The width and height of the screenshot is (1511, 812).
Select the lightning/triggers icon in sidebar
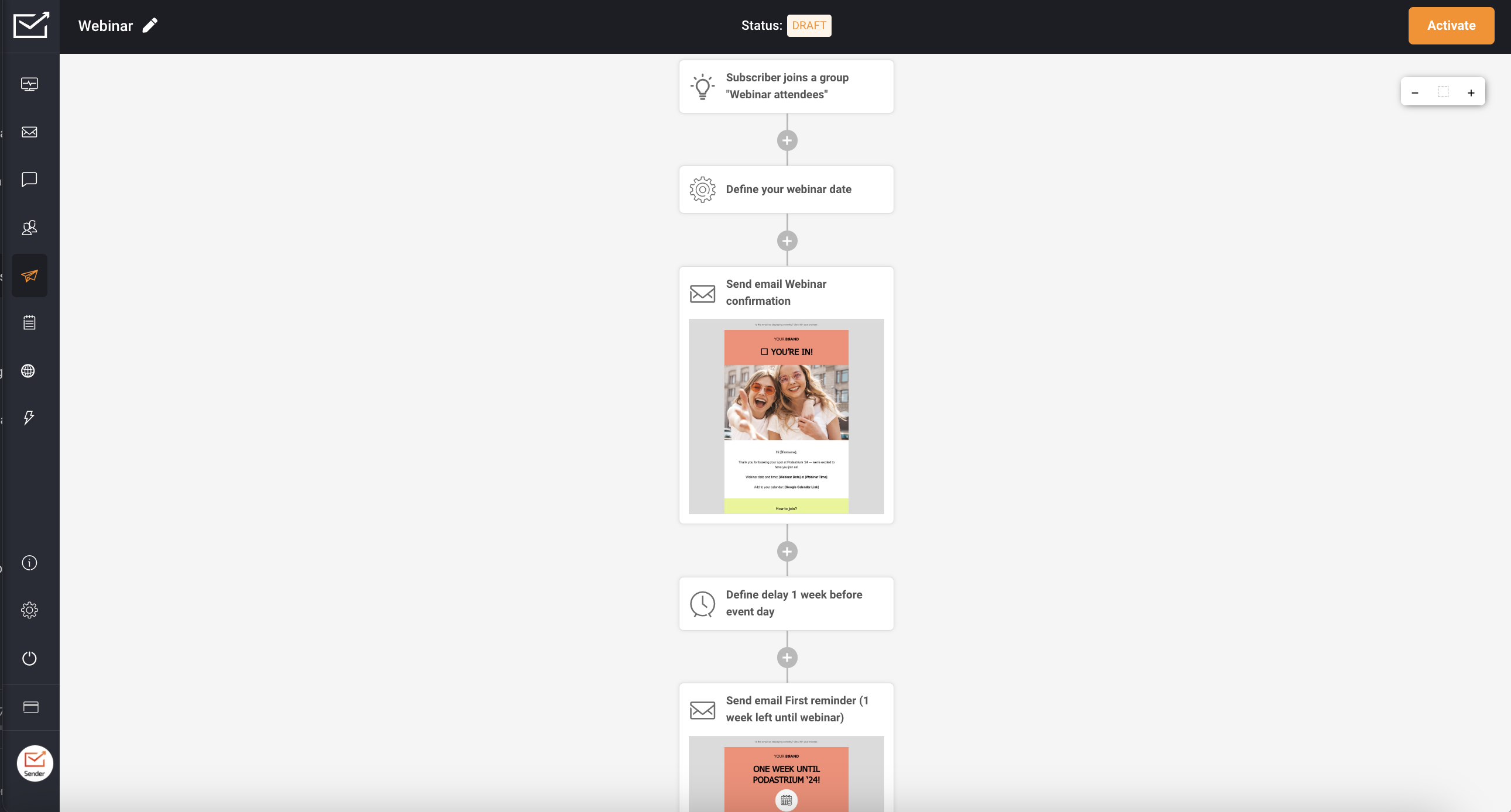[x=29, y=418]
